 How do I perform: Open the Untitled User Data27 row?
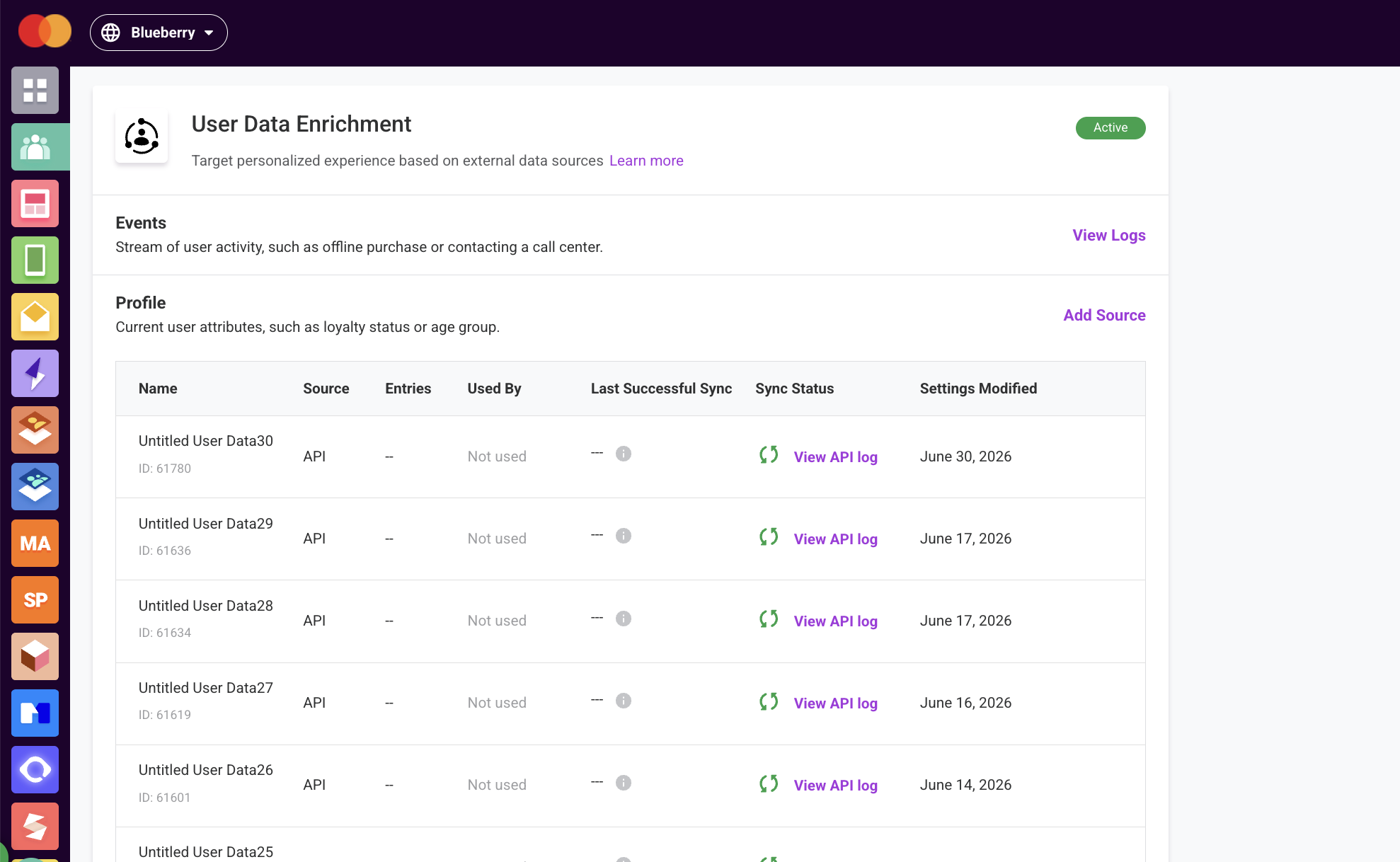[x=630, y=703]
